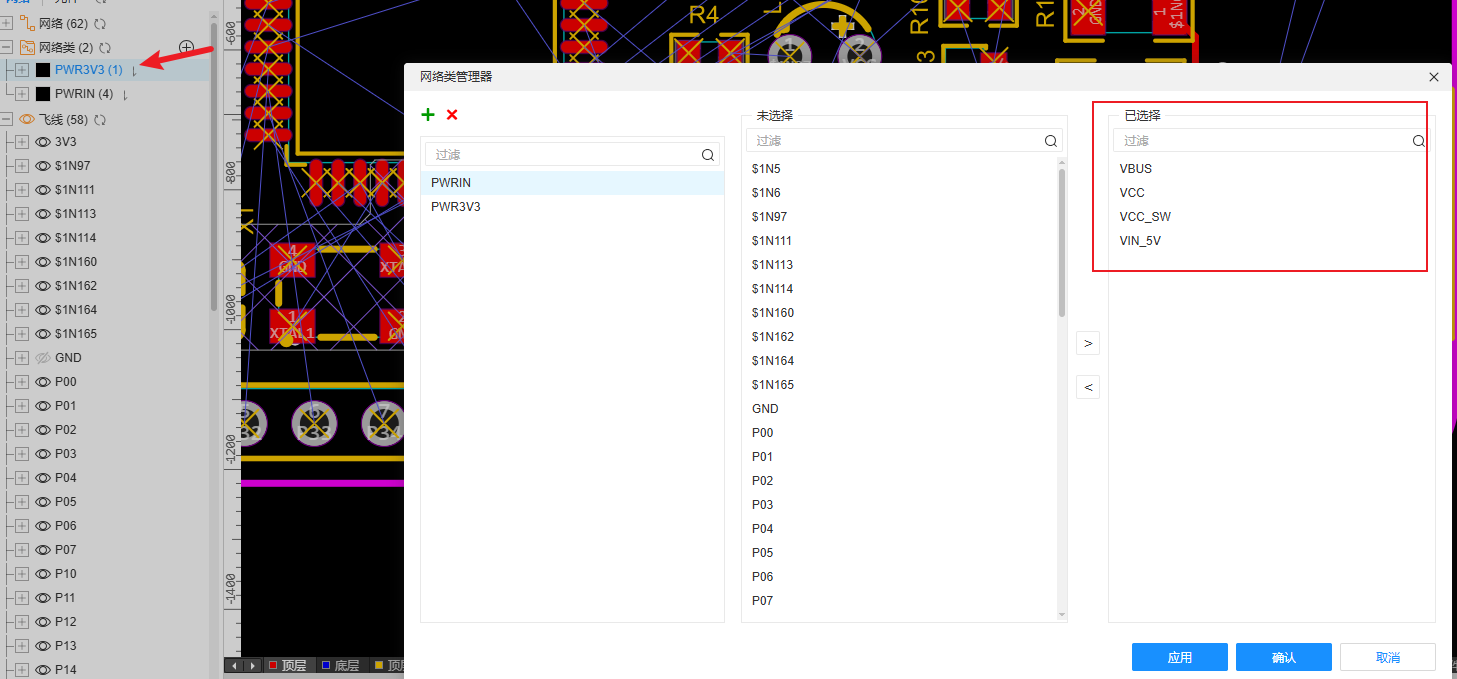This screenshot has width=1457, height=679.
Task: Expand the P03 ratline node
Action: 22,454
